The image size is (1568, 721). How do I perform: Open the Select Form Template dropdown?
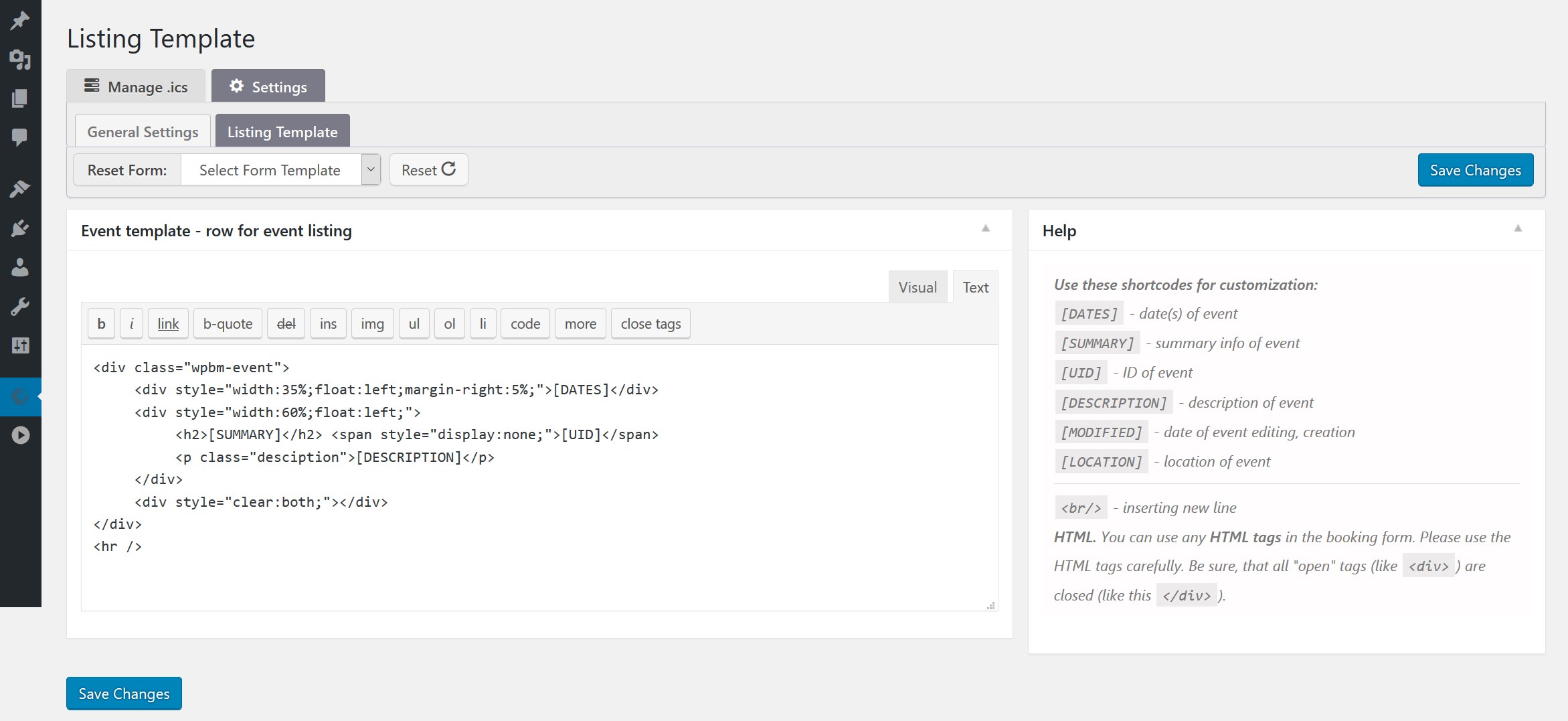point(281,170)
